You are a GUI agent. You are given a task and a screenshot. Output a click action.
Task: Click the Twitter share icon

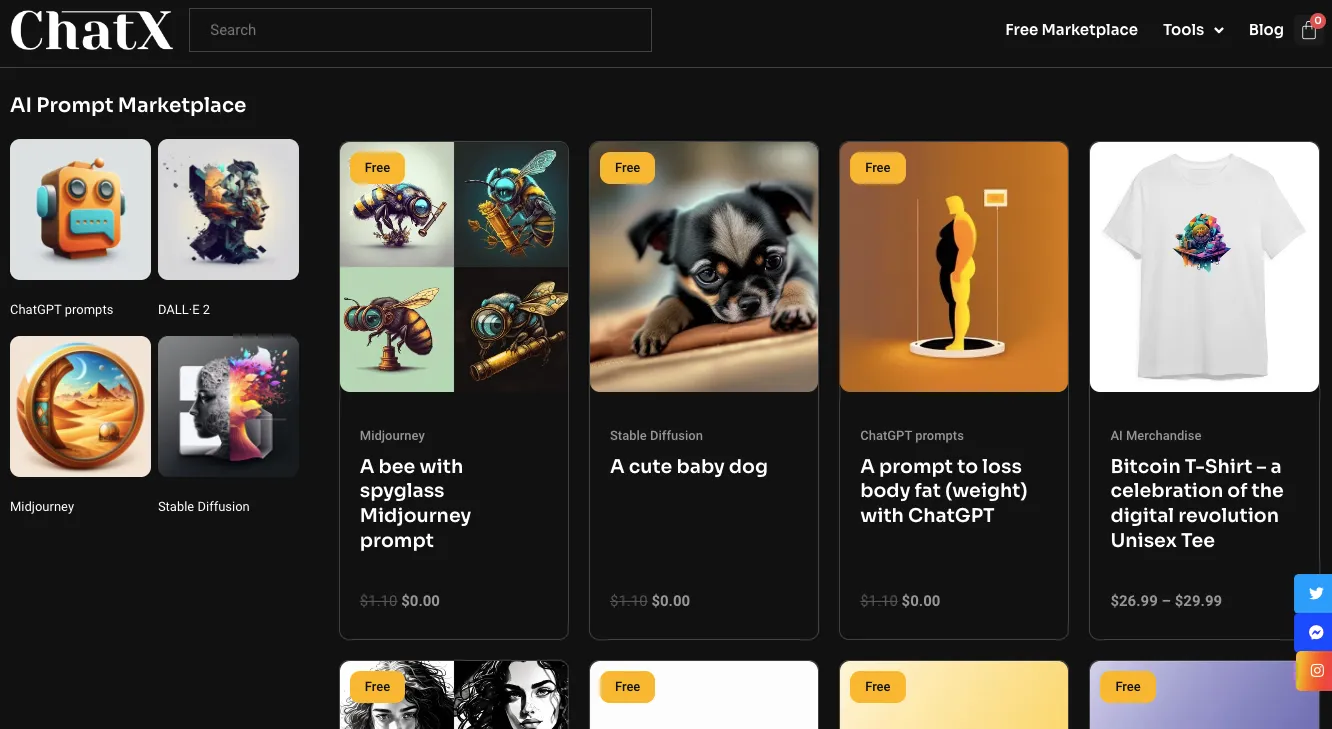coord(1315,593)
